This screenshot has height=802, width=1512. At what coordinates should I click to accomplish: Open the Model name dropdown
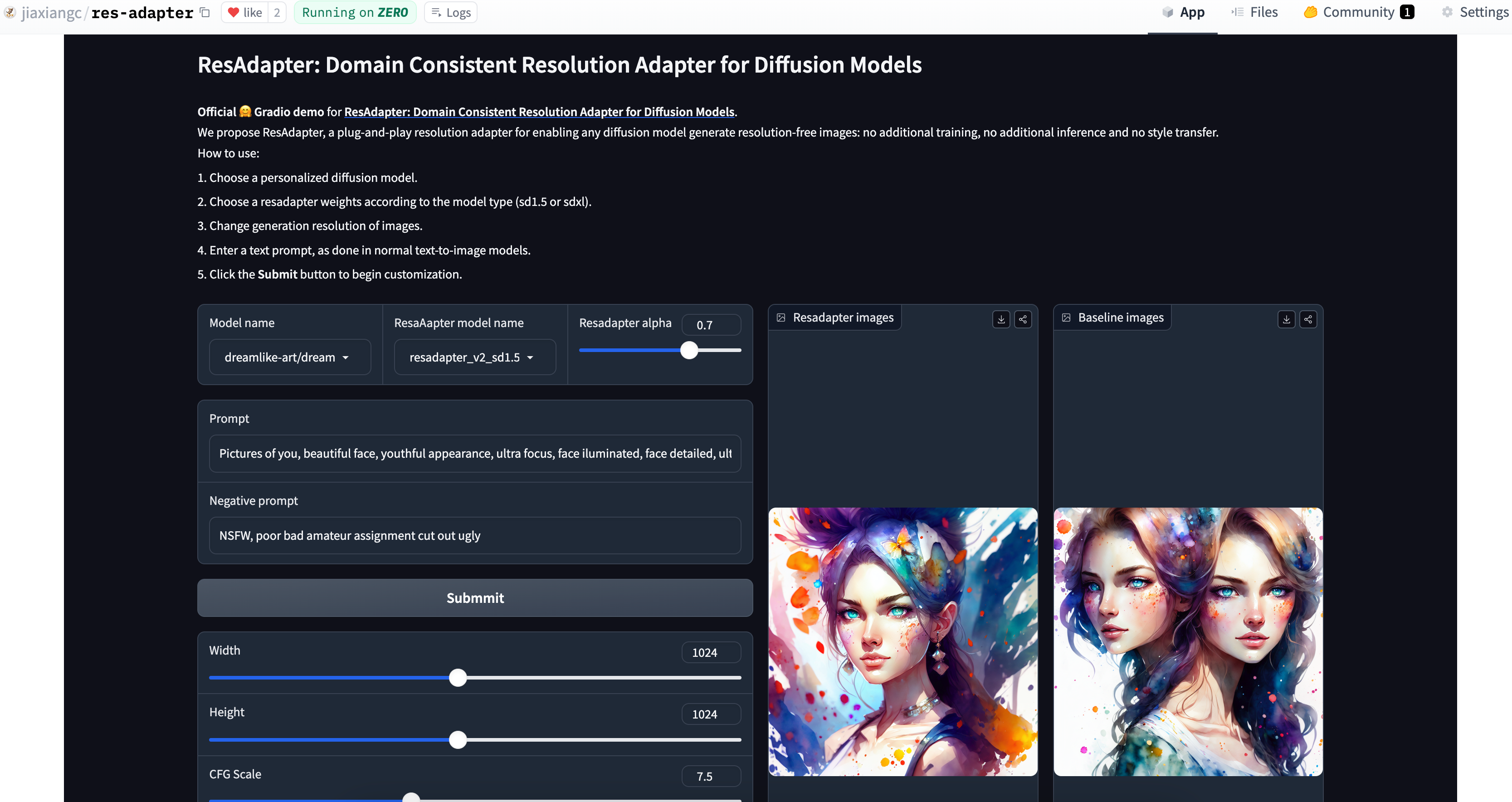[x=289, y=357]
